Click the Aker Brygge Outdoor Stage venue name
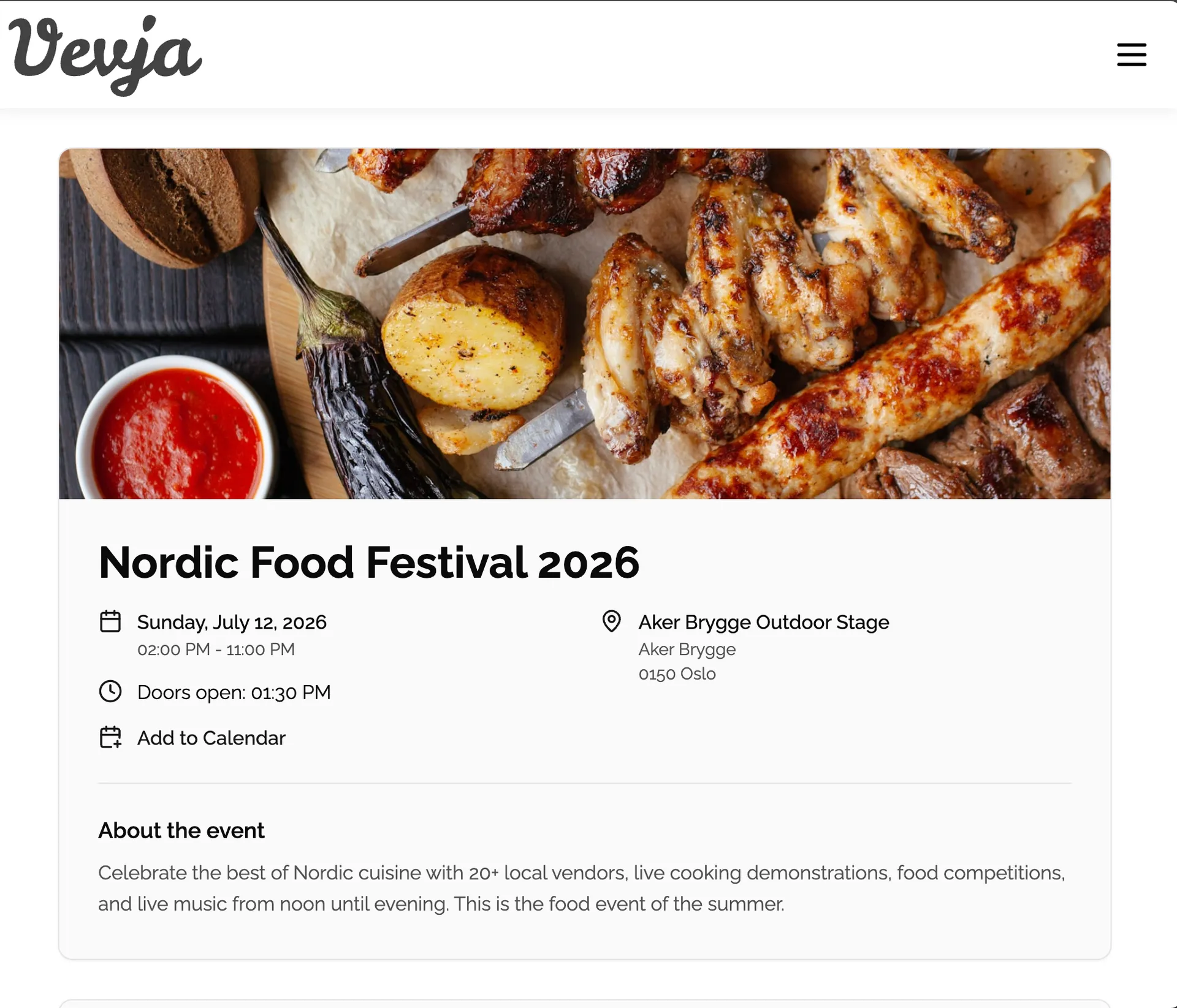Viewport: 1177px width, 1008px height. tap(764, 622)
